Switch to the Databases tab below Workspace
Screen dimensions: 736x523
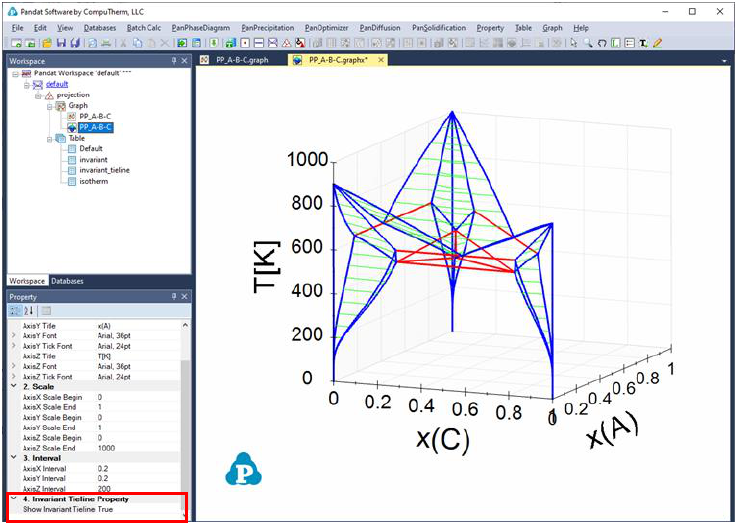click(x=67, y=281)
